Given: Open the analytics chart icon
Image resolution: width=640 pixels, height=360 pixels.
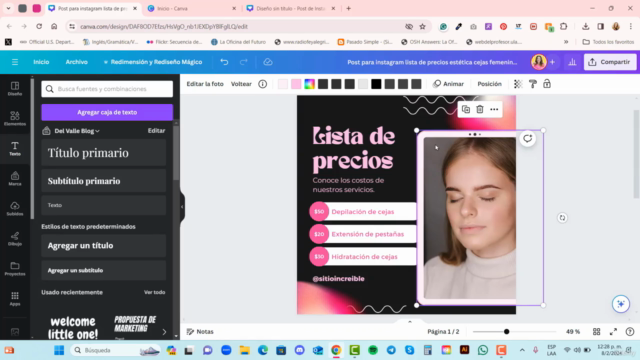Looking at the screenshot, I should point(572,62).
